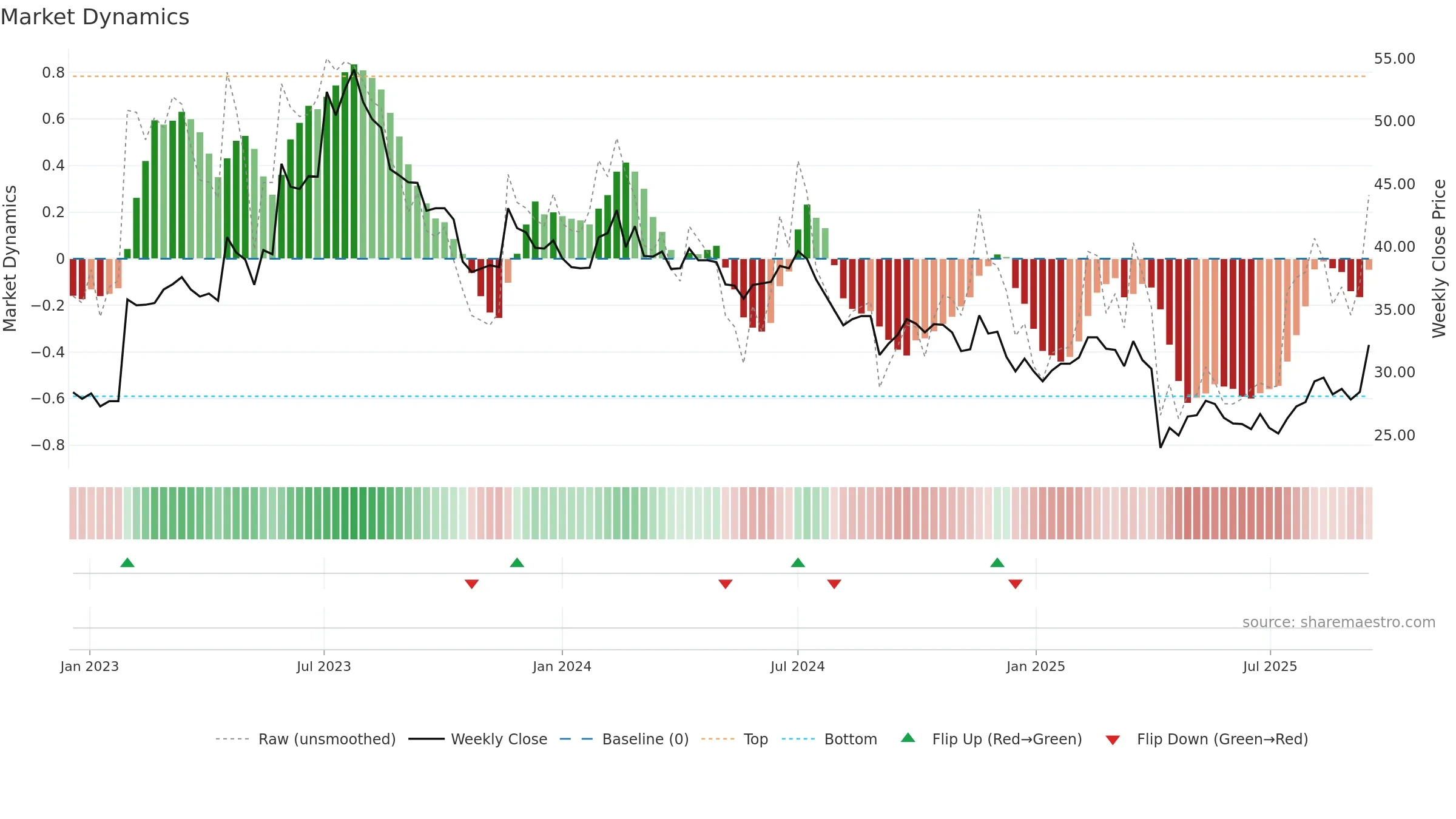Click the 45.00 price axis value
This screenshot has height=819, width=1456.
[1394, 184]
